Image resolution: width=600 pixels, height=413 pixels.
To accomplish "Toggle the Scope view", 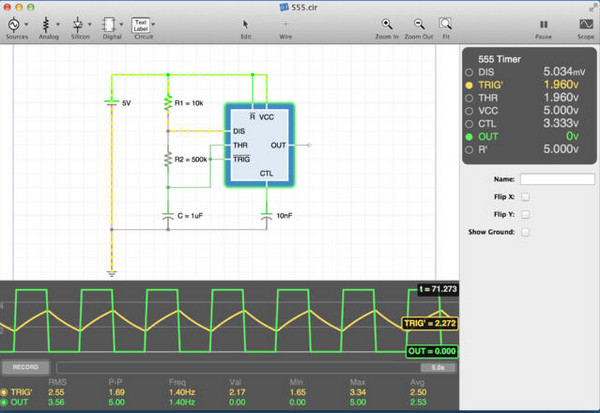I will [584, 24].
